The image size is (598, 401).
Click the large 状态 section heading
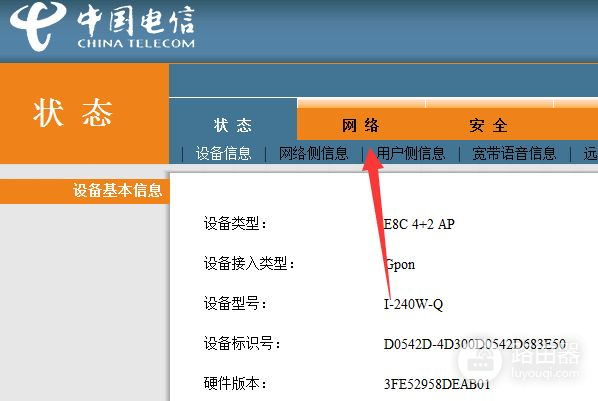click(72, 113)
